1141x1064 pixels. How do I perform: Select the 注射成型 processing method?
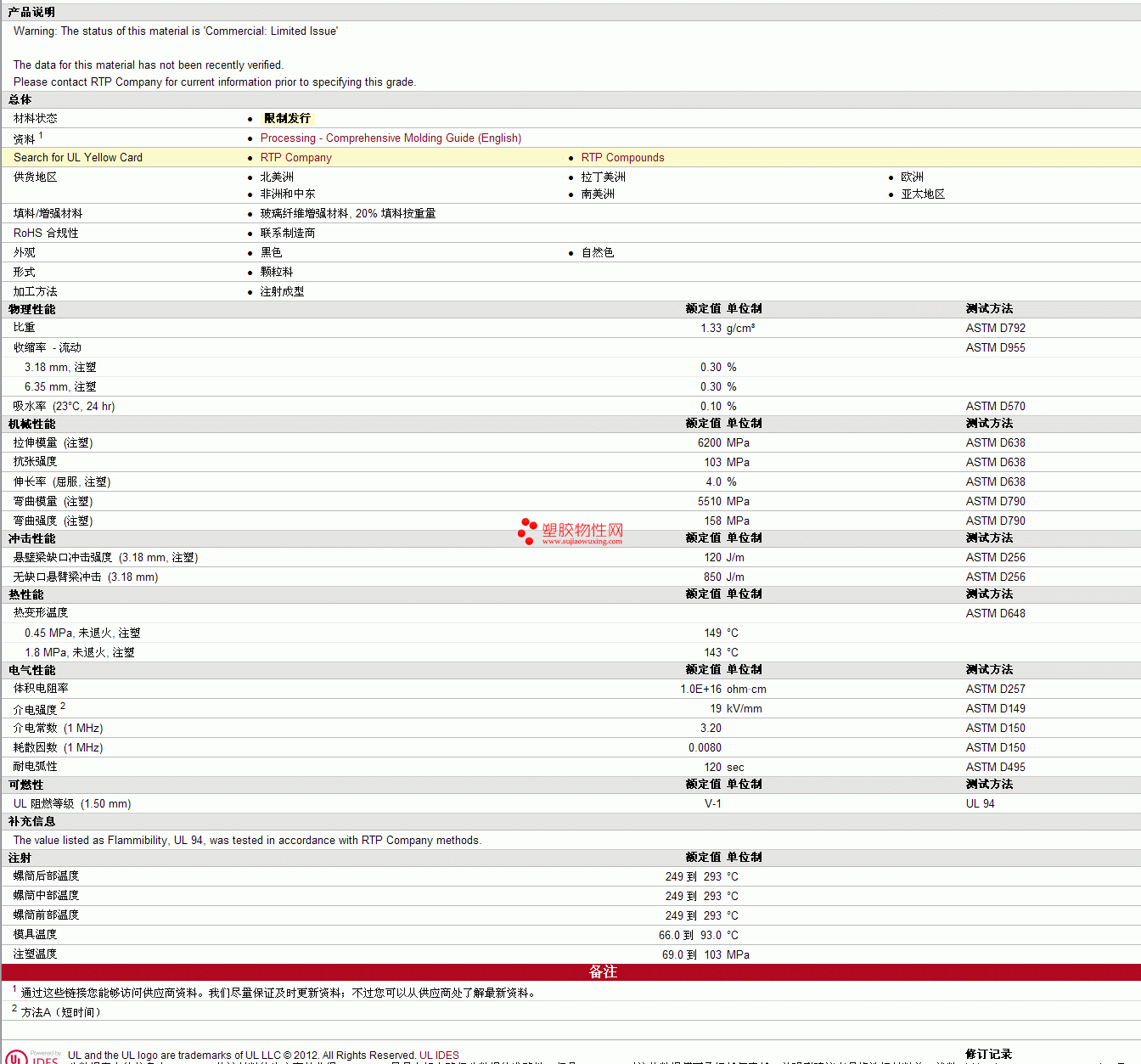pyautogui.click(x=282, y=291)
